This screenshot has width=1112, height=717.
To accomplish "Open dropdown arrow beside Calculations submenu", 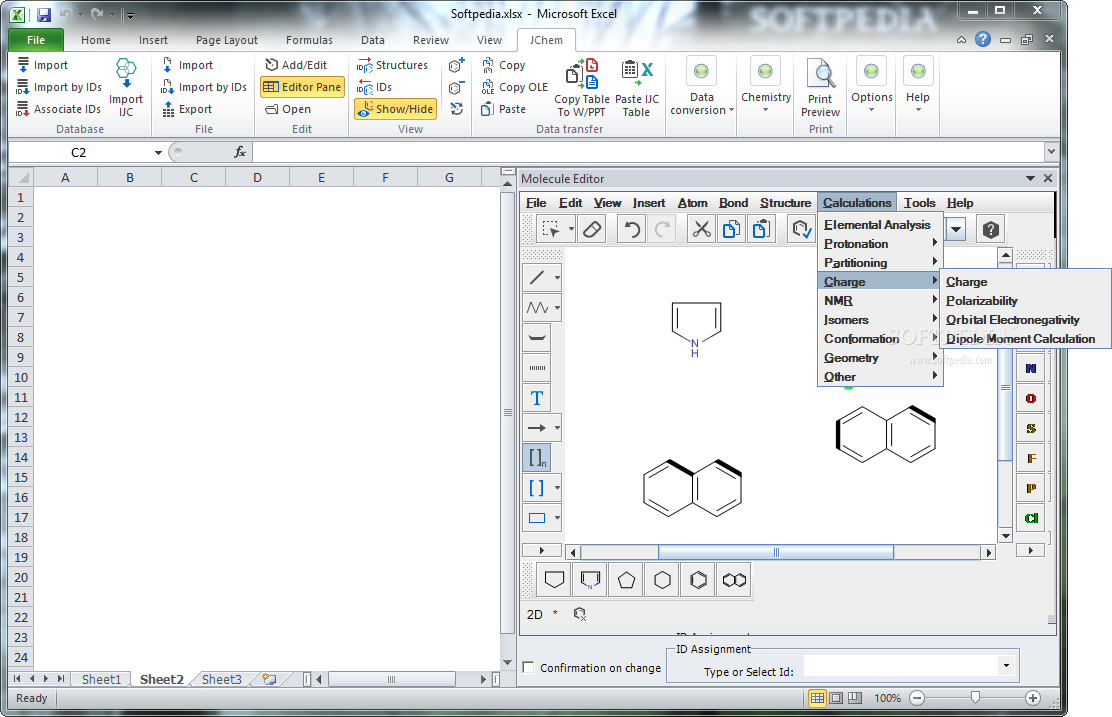I will pos(956,229).
